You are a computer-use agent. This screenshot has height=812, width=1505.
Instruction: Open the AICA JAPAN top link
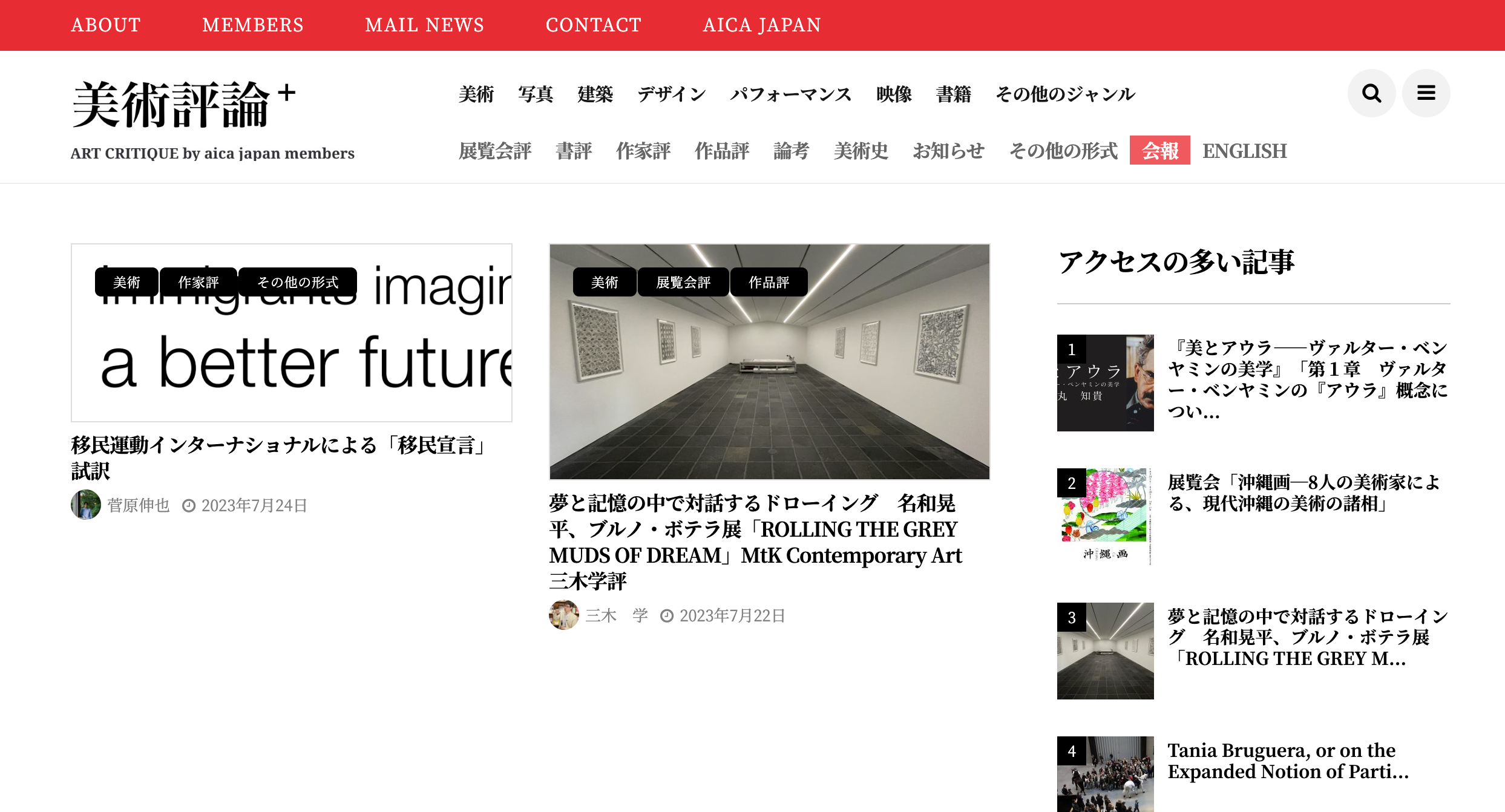[x=761, y=25]
